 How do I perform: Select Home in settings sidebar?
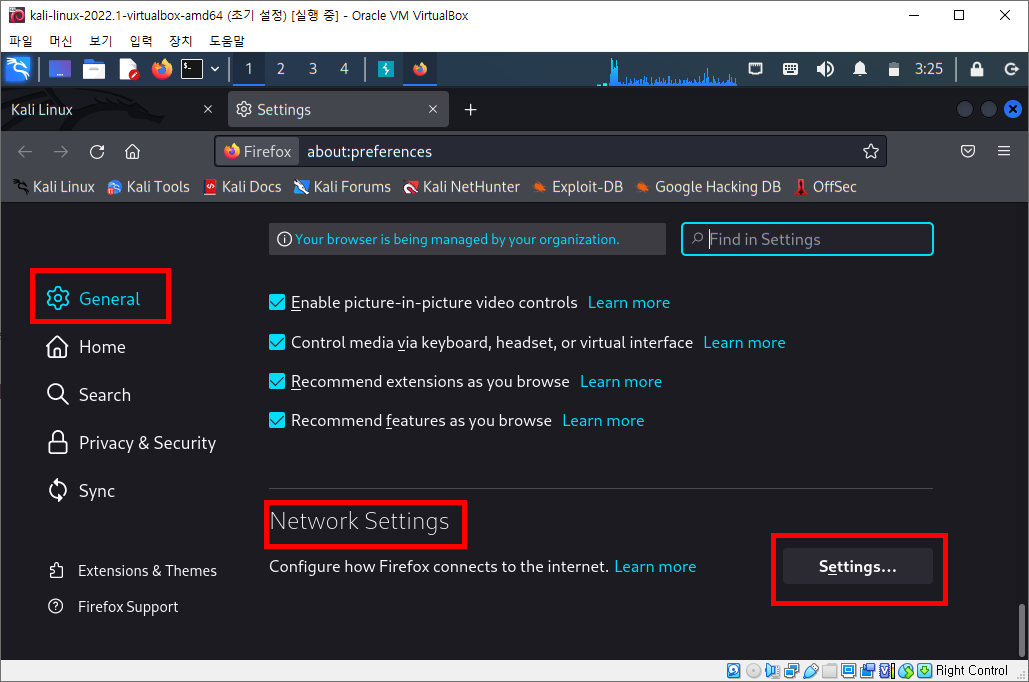click(86, 347)
